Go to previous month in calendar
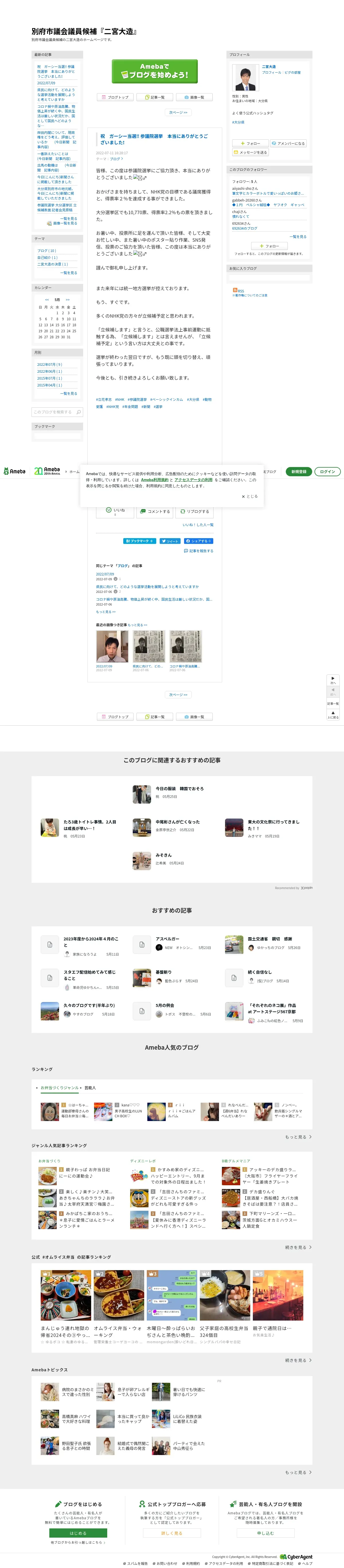Image resolution: width=344 pixels, height=1568 pixels. pyautogui.click(x=47, y=300)
